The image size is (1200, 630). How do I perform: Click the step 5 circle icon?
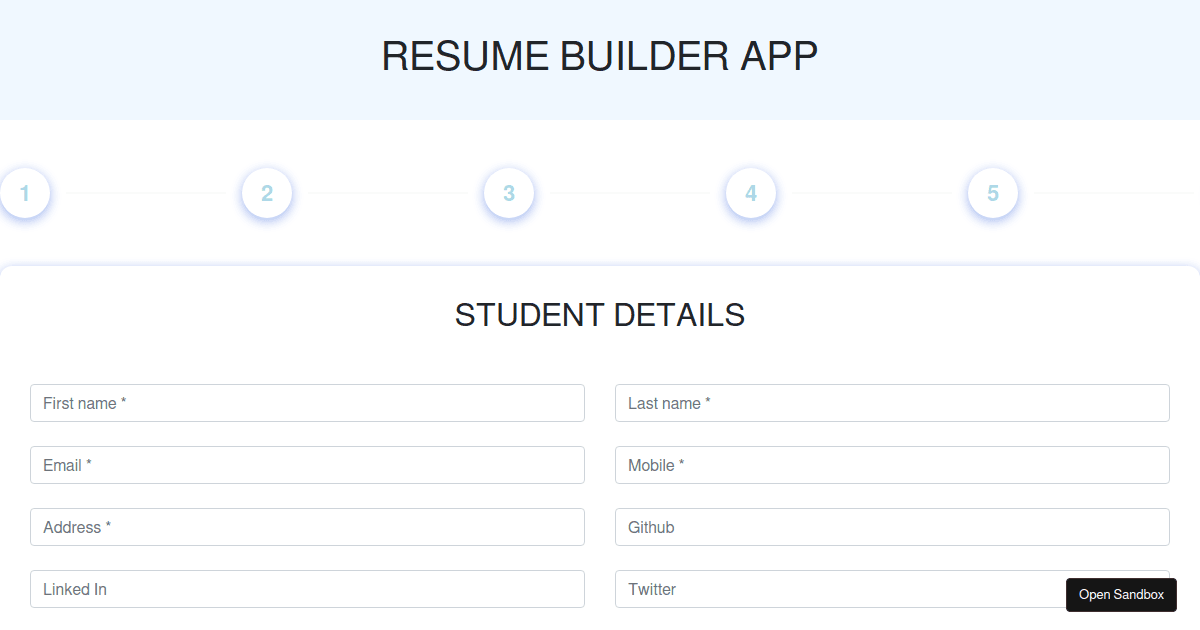click(x=992, y=193)
